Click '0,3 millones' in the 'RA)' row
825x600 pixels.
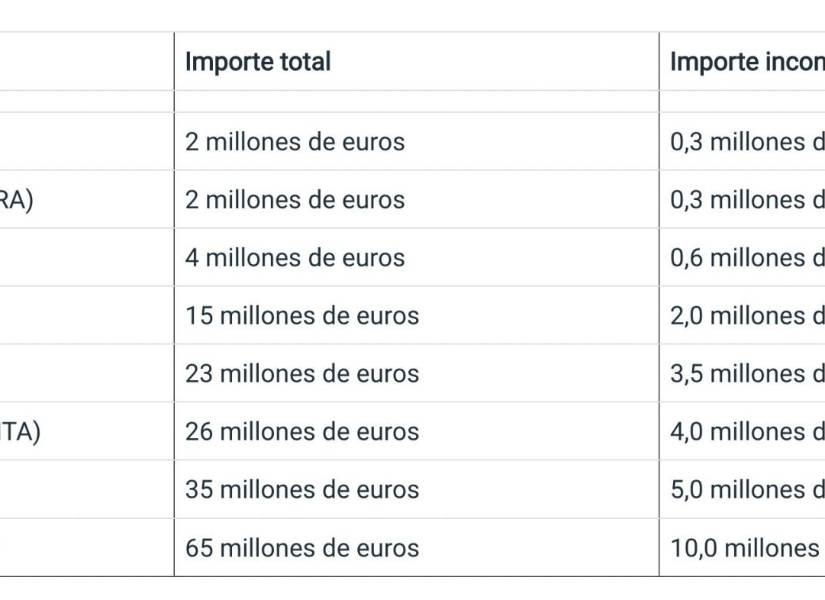tap(746, 200)
